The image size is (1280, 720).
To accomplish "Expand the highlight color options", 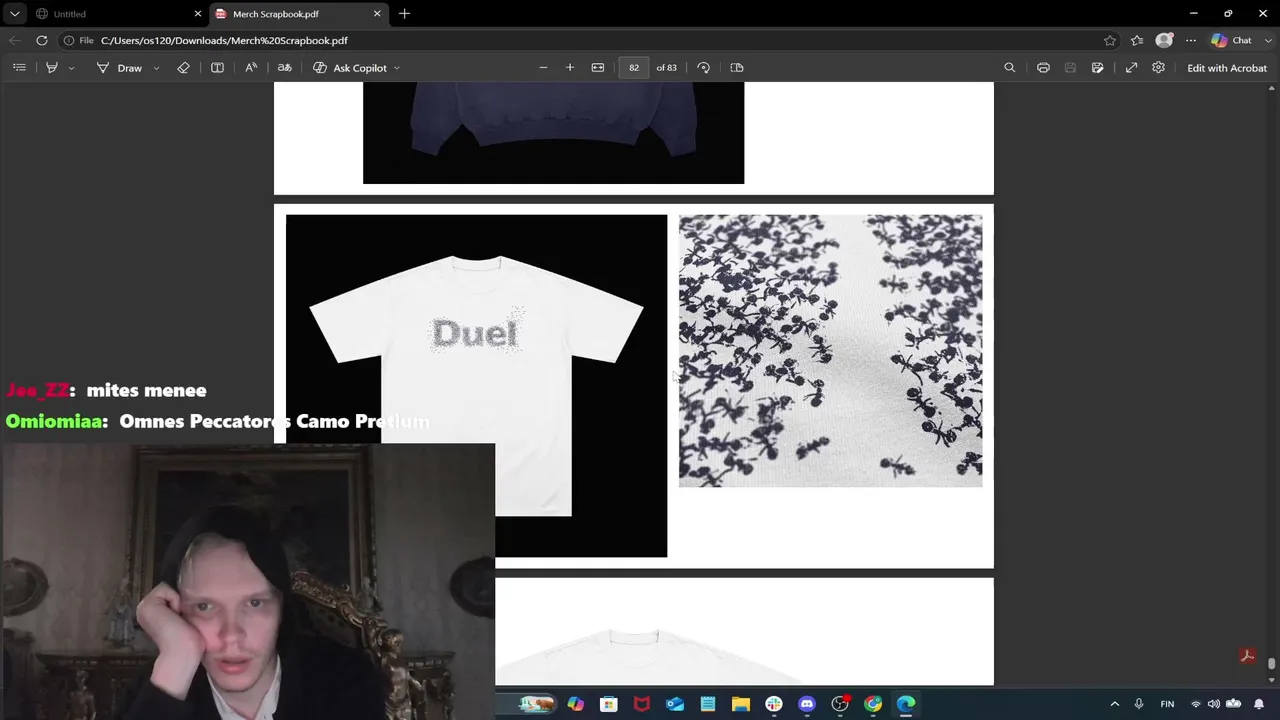I will point(71,68).
